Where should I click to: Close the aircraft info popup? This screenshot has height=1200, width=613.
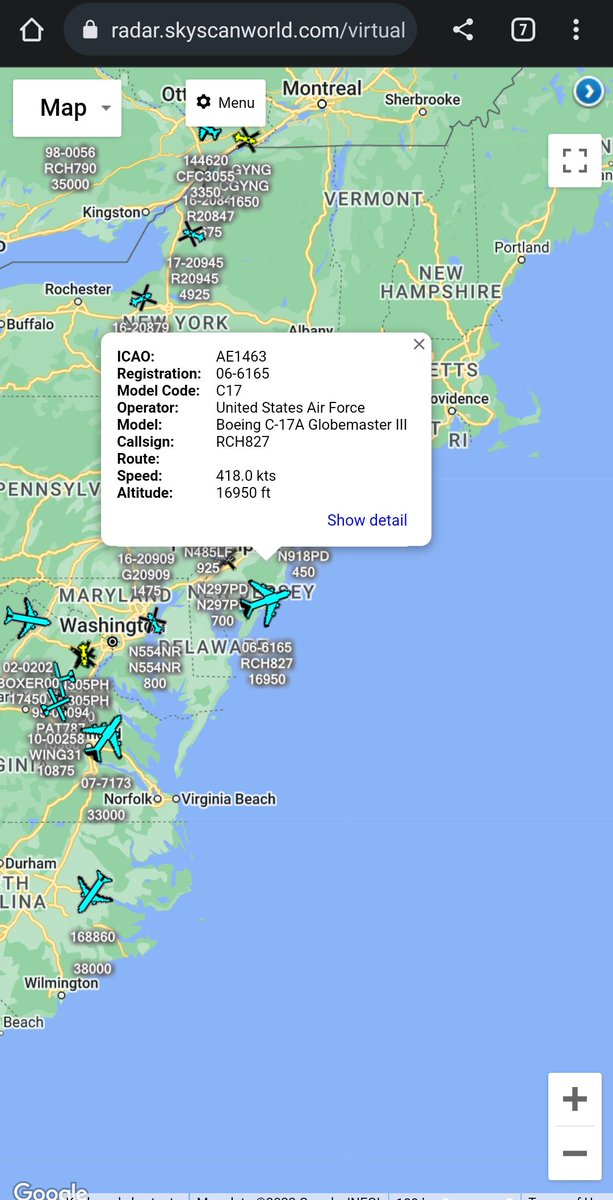419,344
